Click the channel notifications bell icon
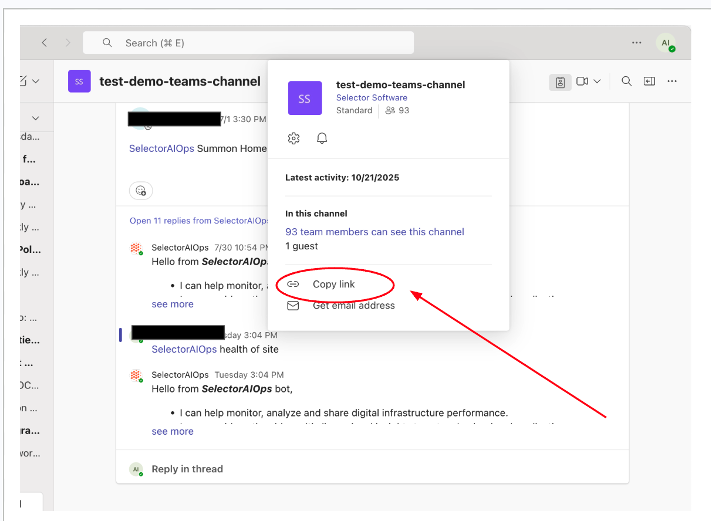Image resolution: width=711 pixels, height=521 pixels. point(322,138)
